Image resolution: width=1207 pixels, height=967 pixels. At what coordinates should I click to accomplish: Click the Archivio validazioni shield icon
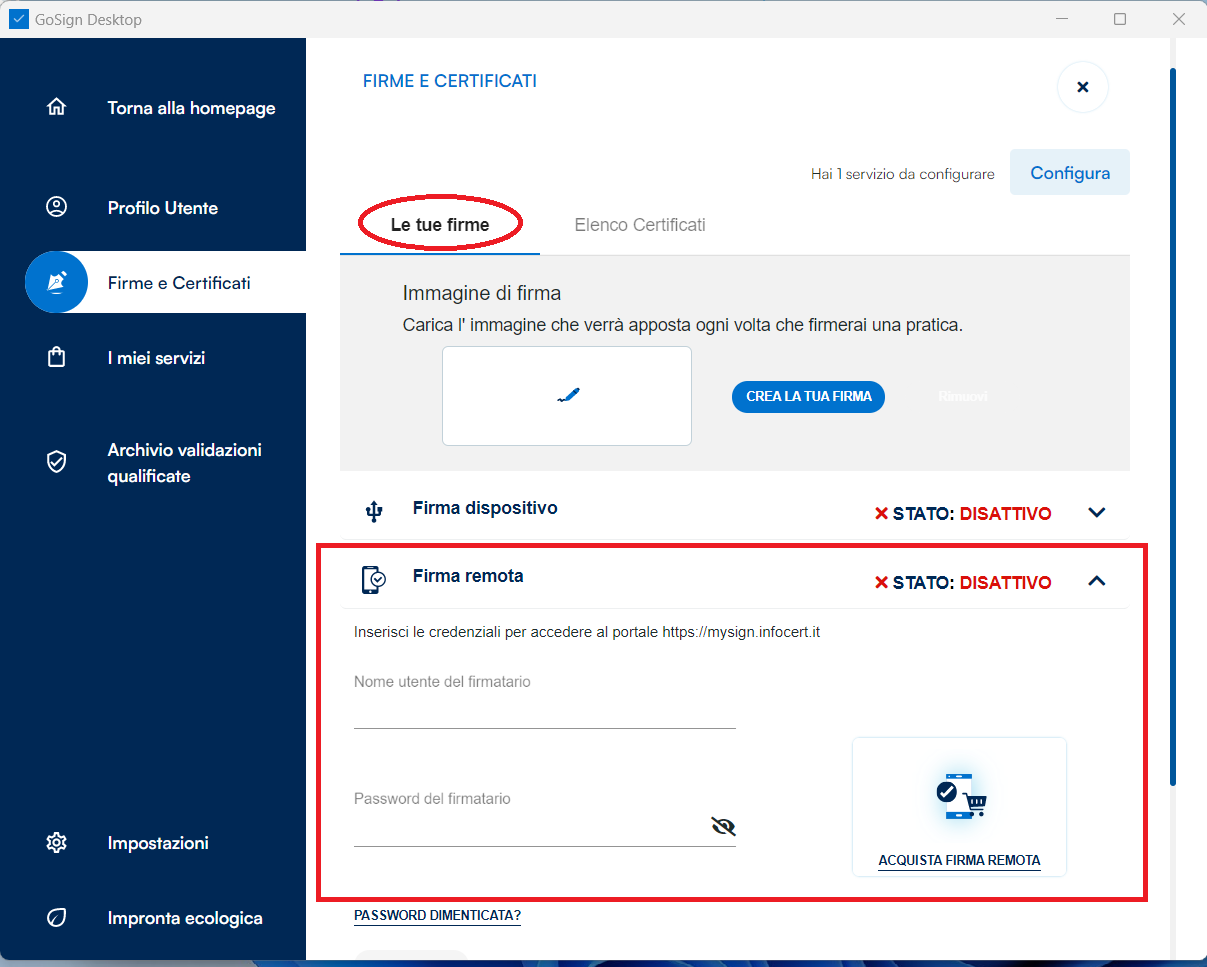(x=57, y=462)
